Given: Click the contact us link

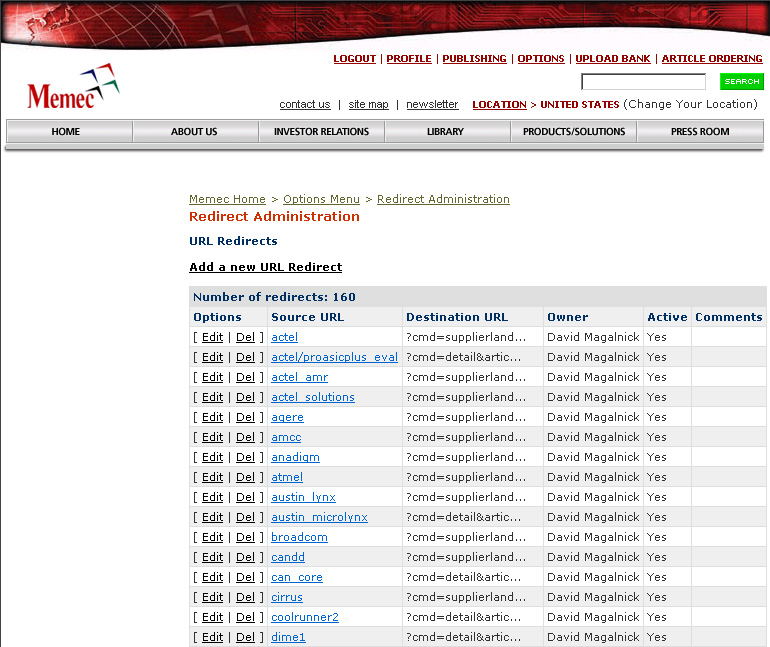Looking at the screenshot, I should 304,104.
